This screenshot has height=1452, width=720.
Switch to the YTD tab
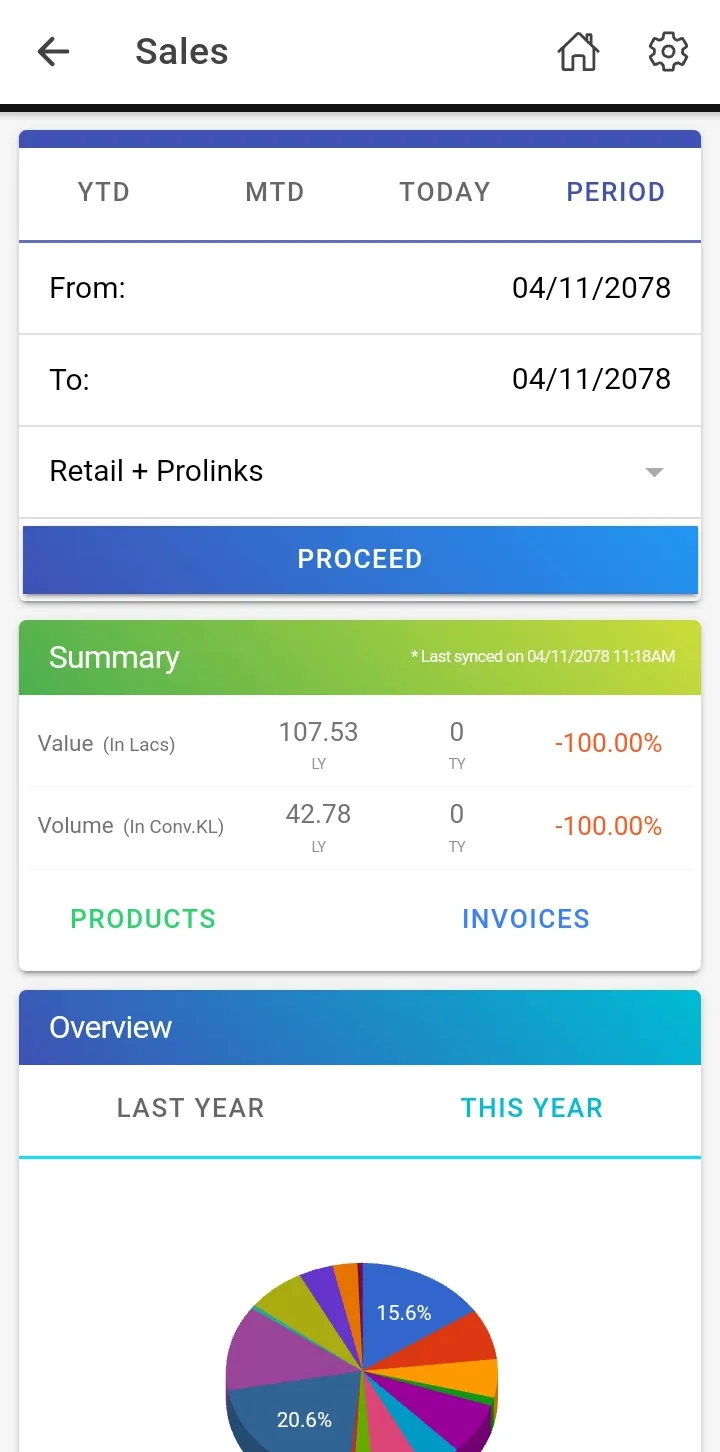click(104, 192)
